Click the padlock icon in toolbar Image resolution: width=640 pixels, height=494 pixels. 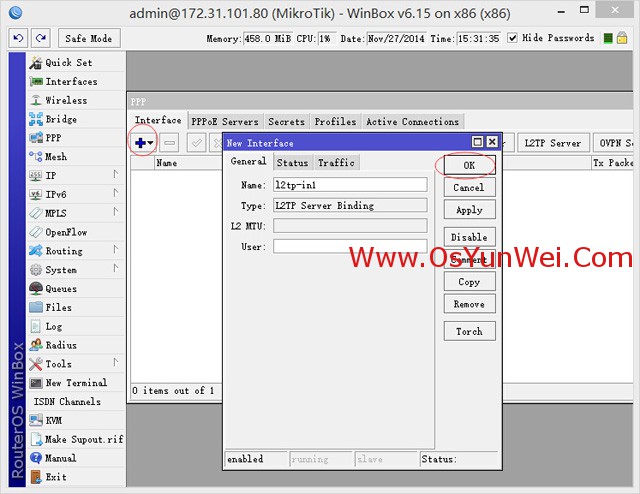coord(622,38)
